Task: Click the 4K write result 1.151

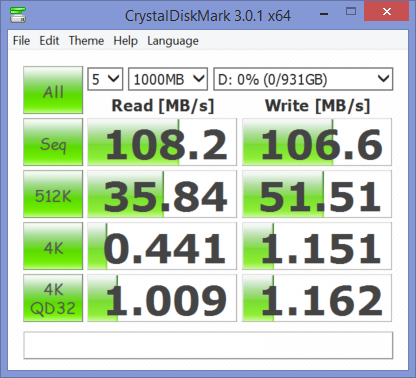Action: [317, 246]
